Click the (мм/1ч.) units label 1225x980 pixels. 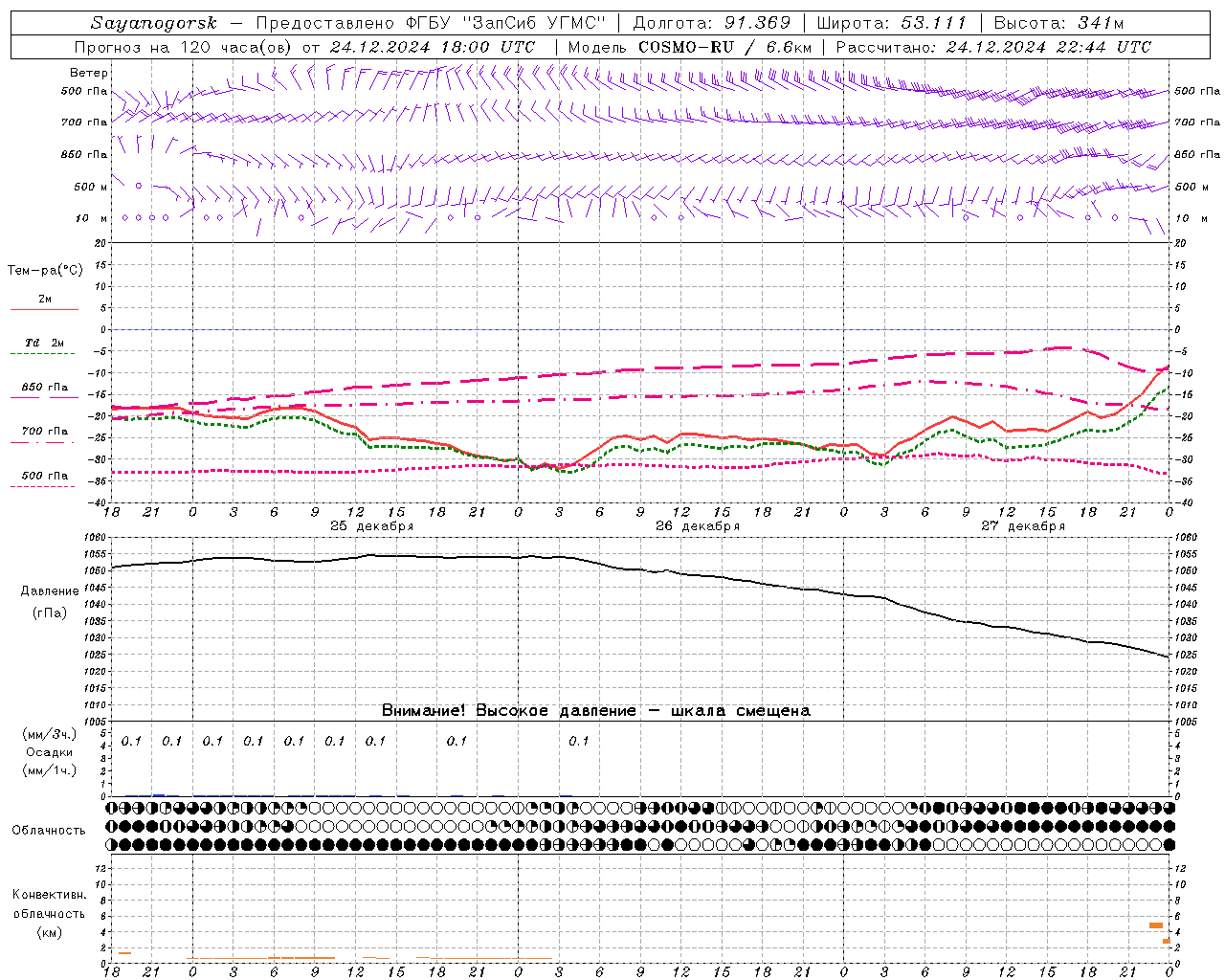coord(49,770)
